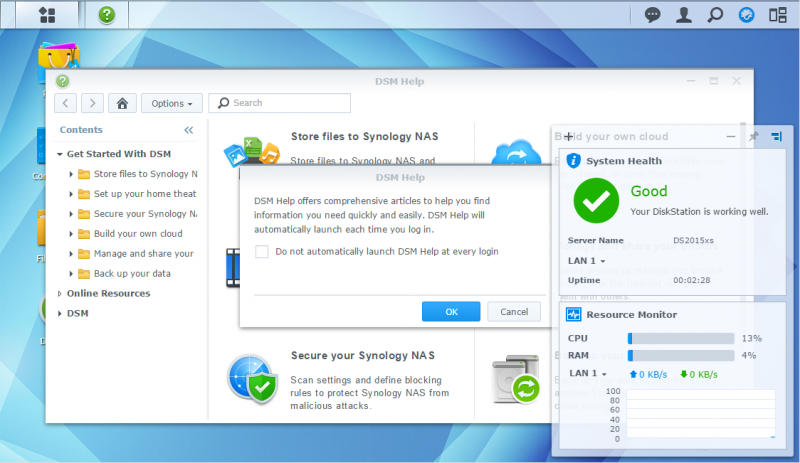Expand Set up your home theater folder
The height and width of the screenshot is (463, 800).
(x=71, y=194)
